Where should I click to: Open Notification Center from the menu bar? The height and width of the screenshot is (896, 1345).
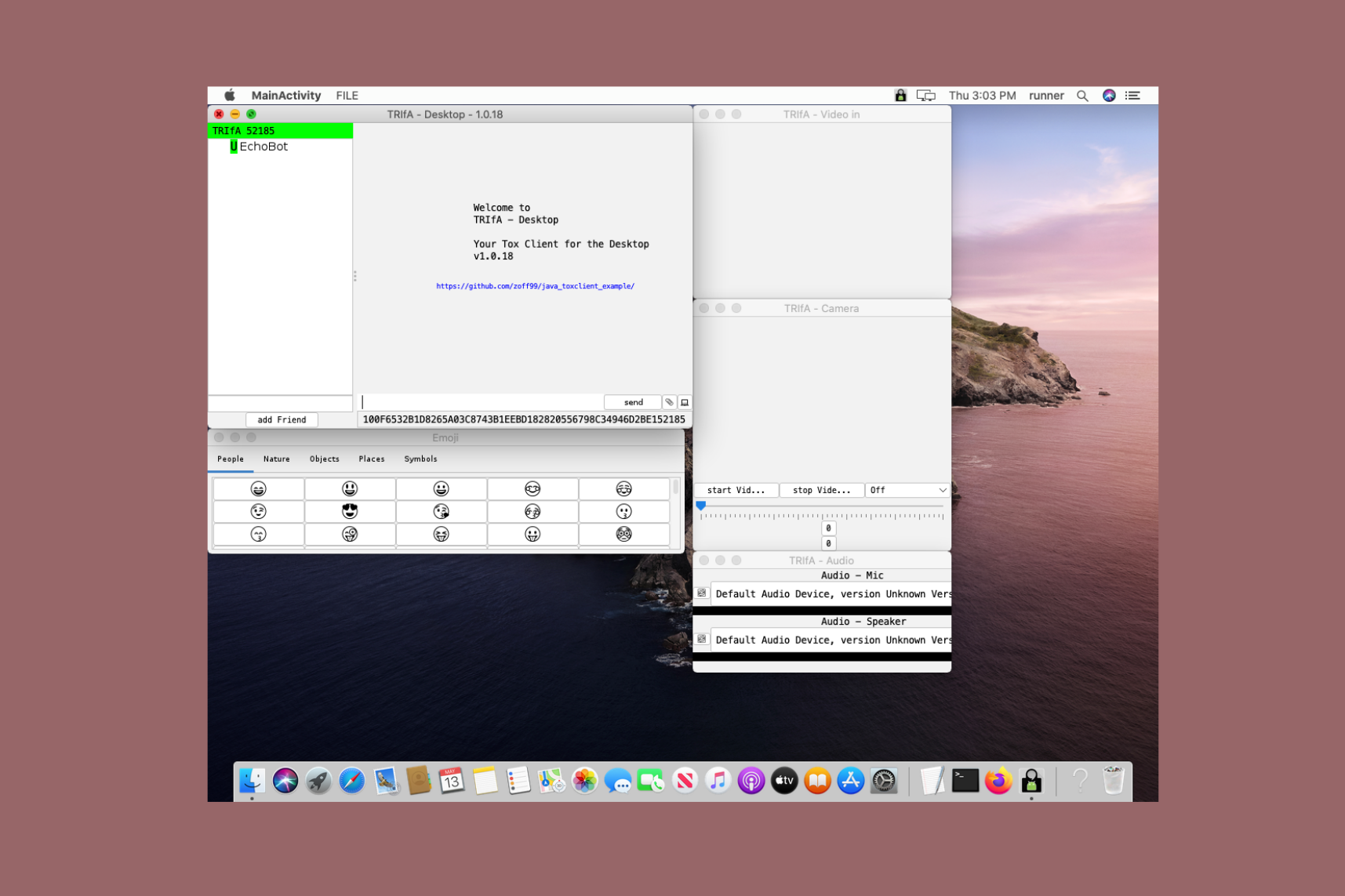1132,96
